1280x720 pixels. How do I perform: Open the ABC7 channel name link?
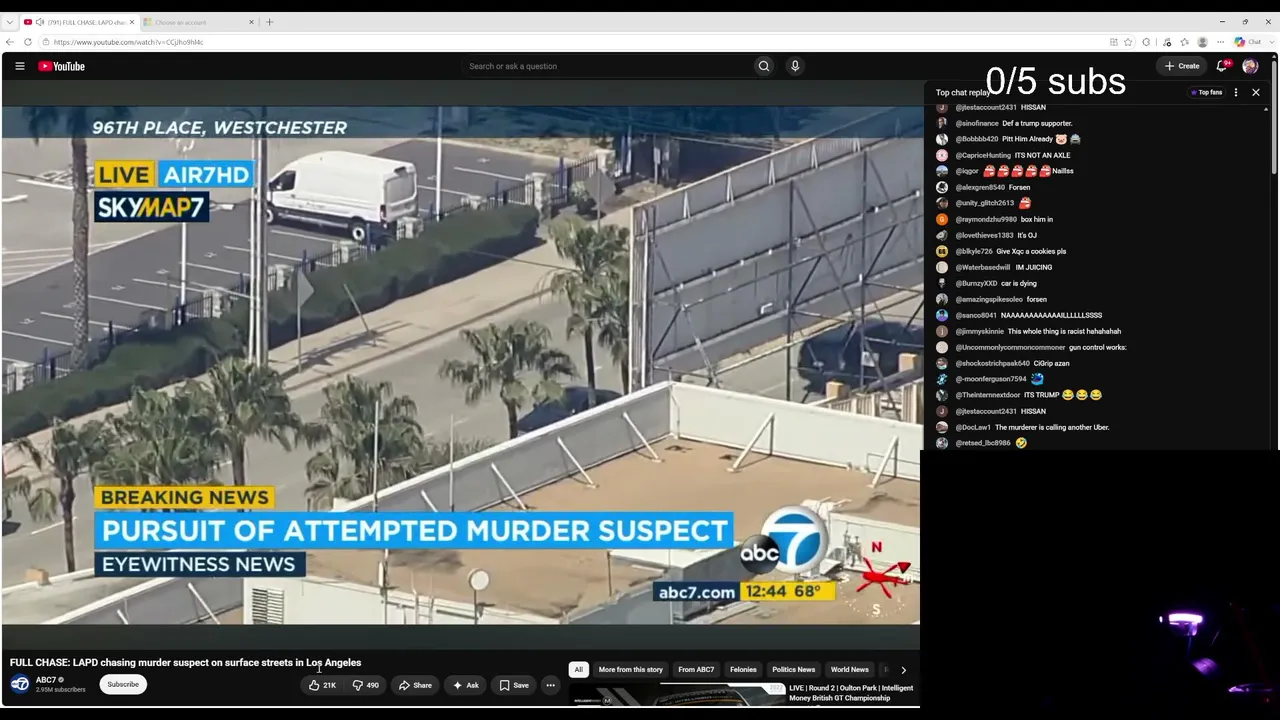(46, 680)
